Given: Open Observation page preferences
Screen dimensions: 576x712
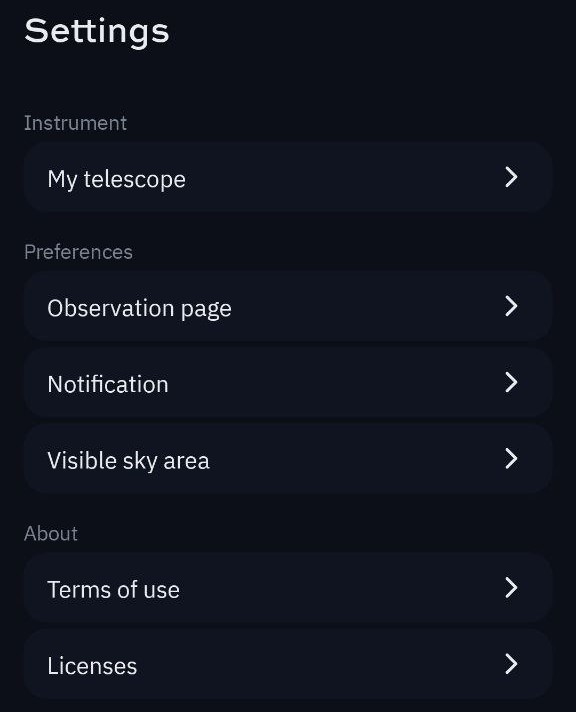Looking at the screenshot, I should (x=288, y=306).
